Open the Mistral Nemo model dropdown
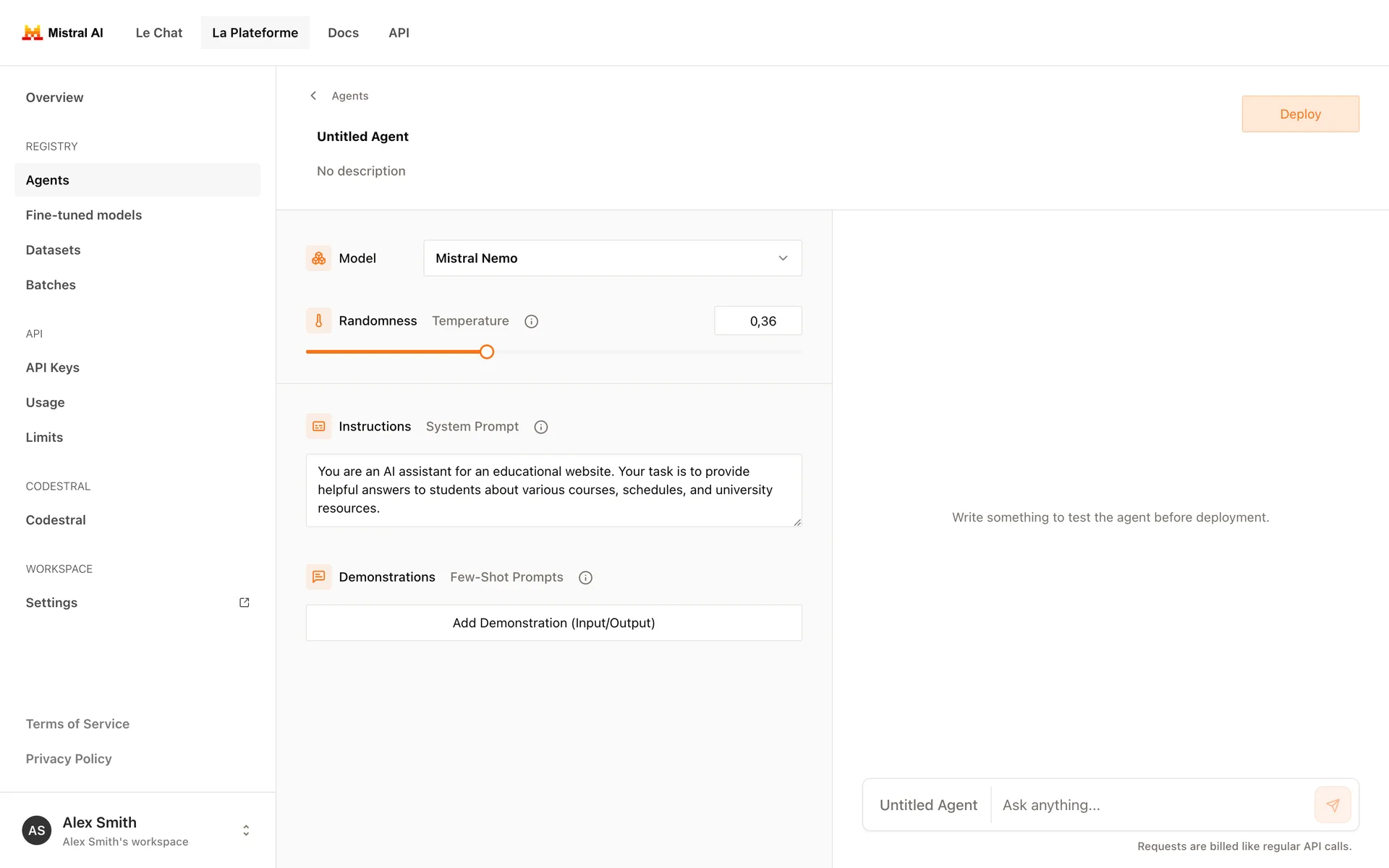Screen dimensions: 1389x868 (612, 258)
